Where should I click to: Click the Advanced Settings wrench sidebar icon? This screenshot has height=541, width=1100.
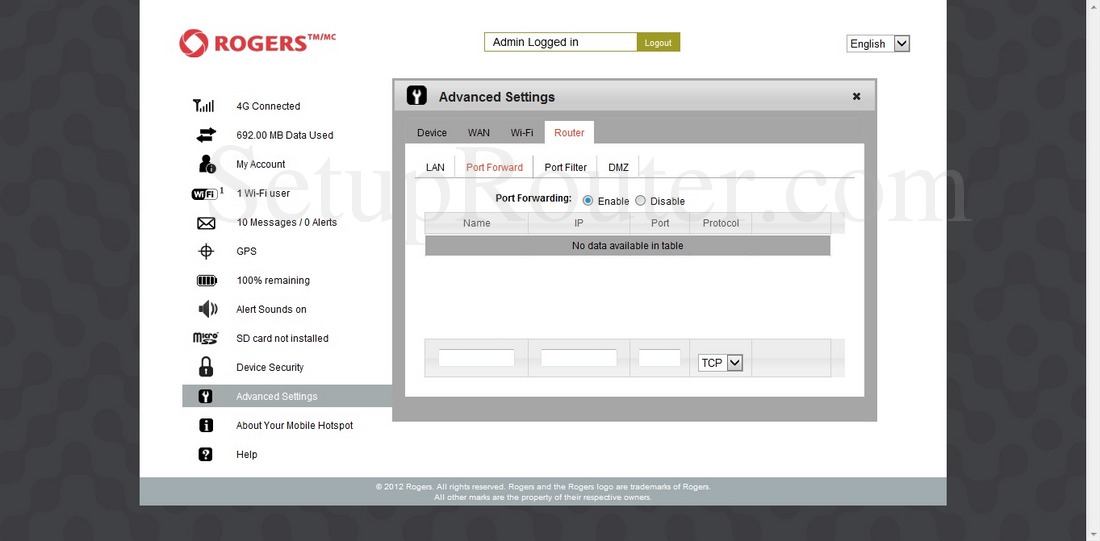click(206, 396)
